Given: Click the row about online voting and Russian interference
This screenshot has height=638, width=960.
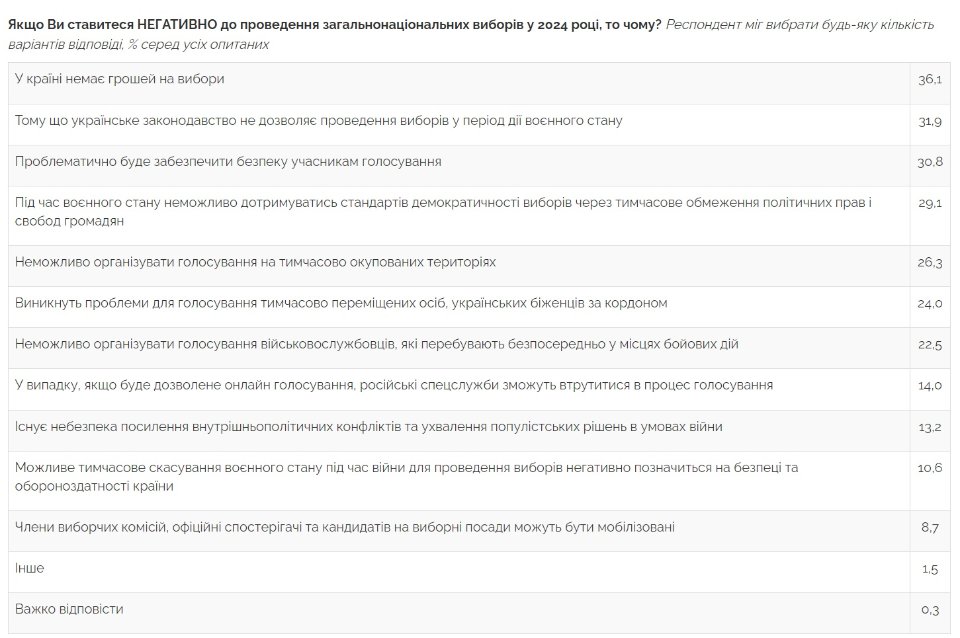Looking at the screenshot, I should (x=394, y=385).
